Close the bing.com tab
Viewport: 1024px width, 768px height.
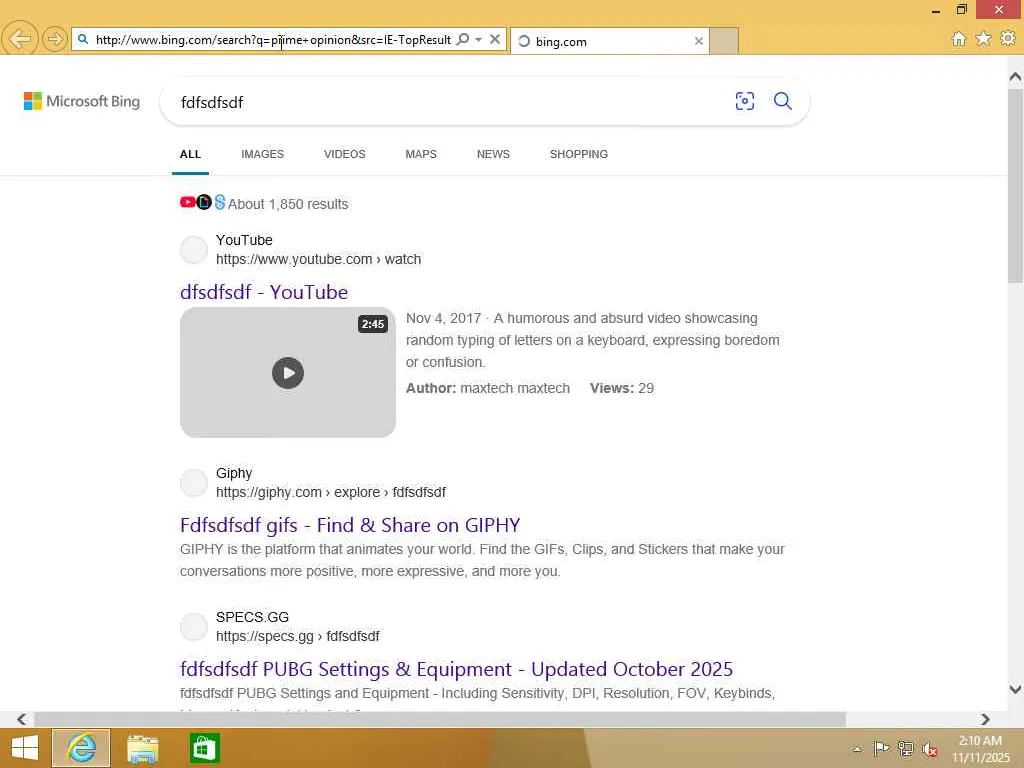click(699, 41)
